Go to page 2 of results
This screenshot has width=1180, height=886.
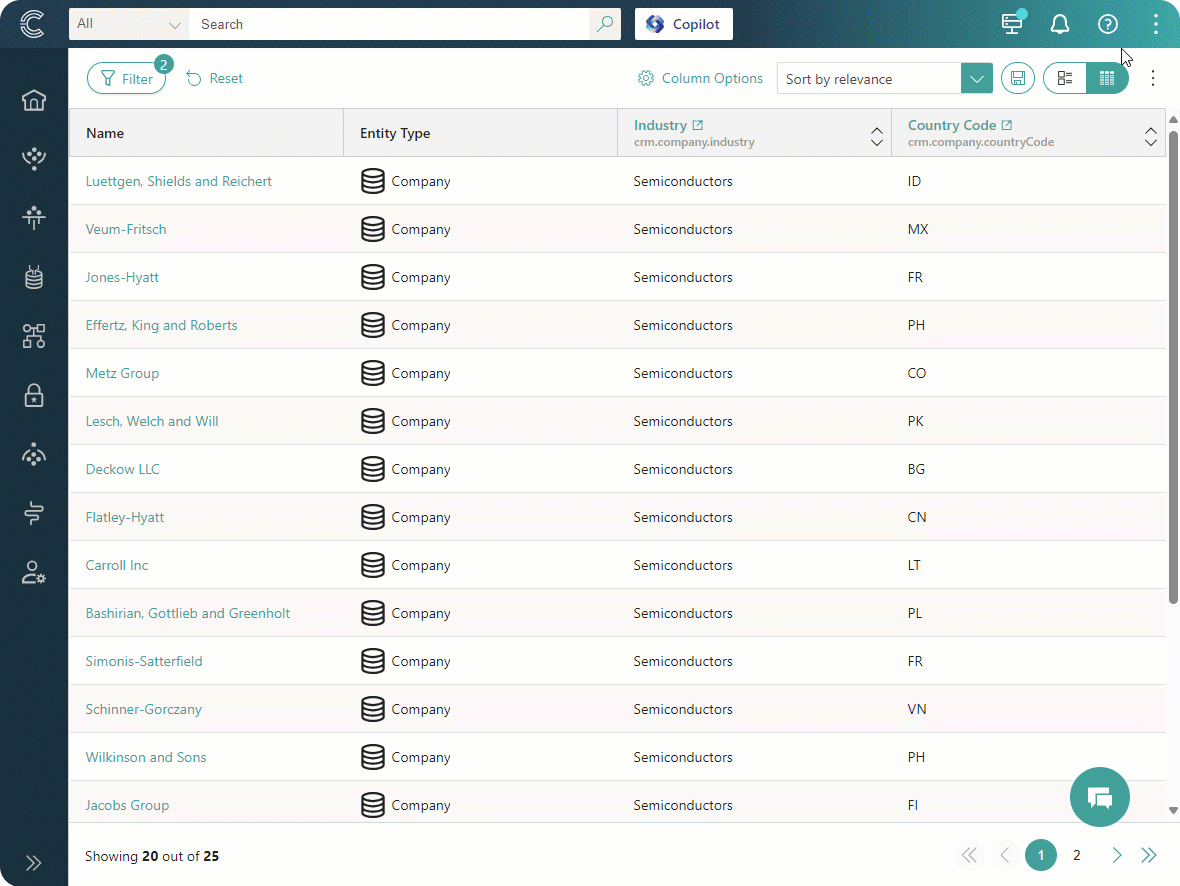click(1077, 855)
